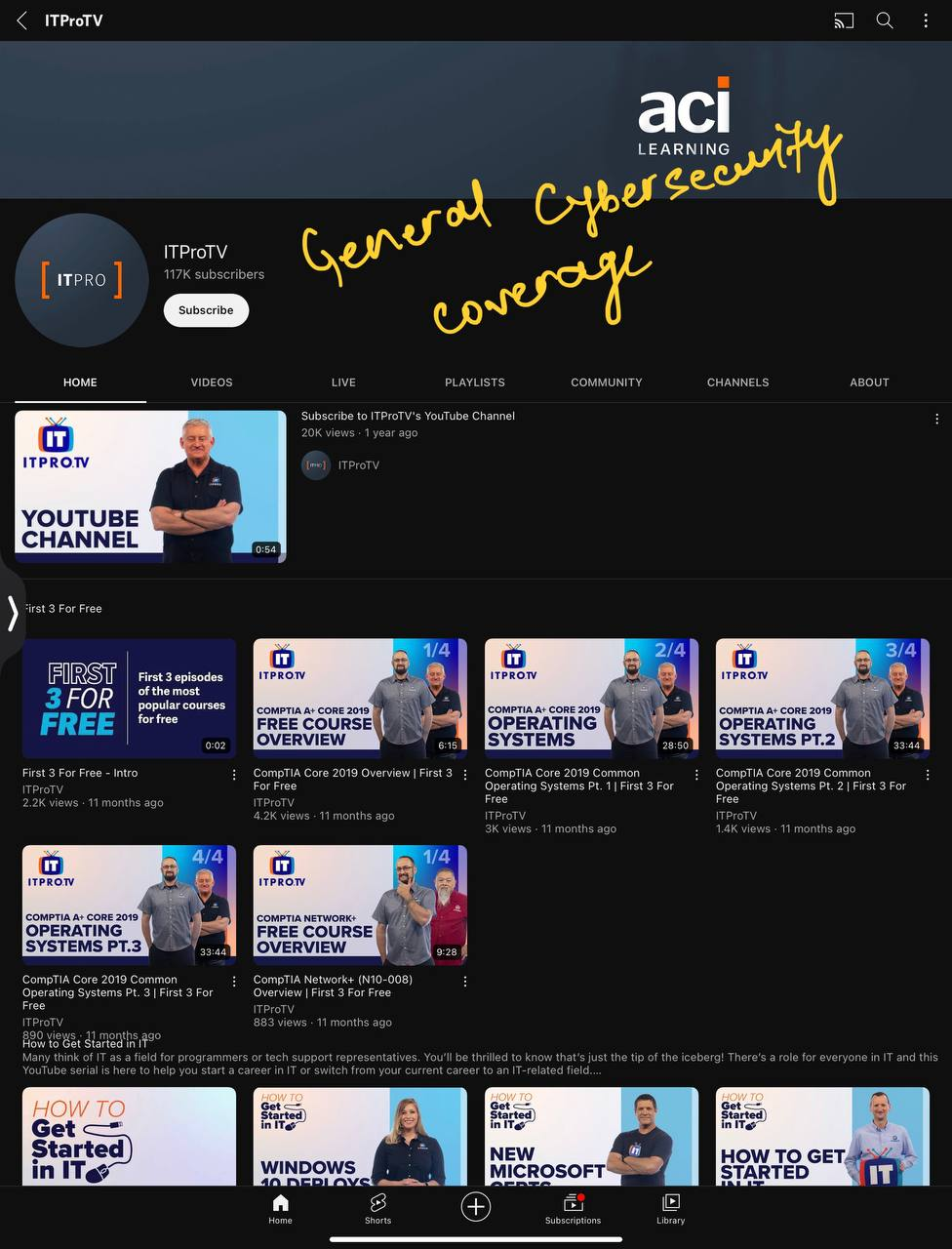
Task: Open Shorts in bottom navigation
Action: (x=377, y=1208)
